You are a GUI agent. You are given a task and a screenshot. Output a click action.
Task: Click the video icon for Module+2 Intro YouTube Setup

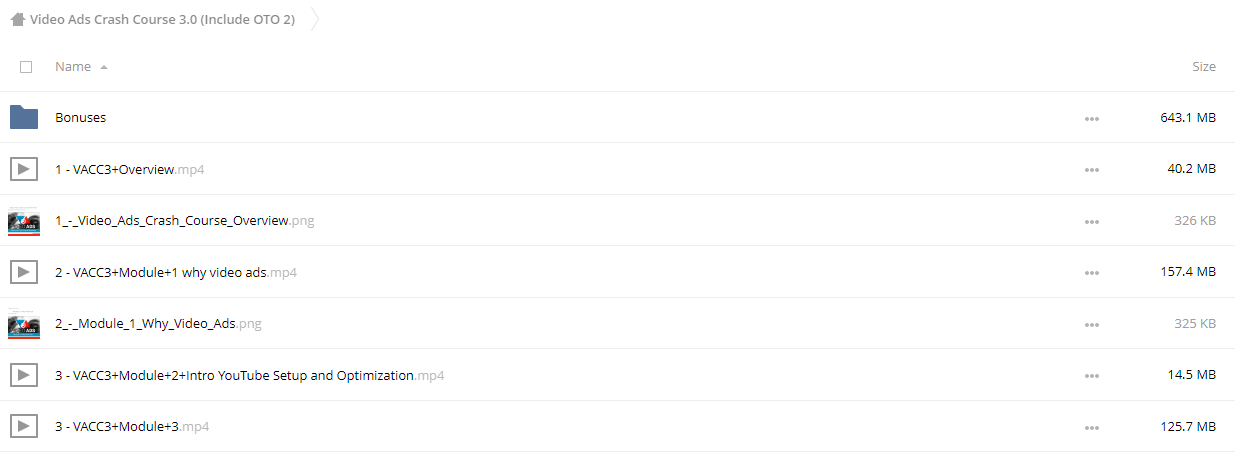point(24,376)
